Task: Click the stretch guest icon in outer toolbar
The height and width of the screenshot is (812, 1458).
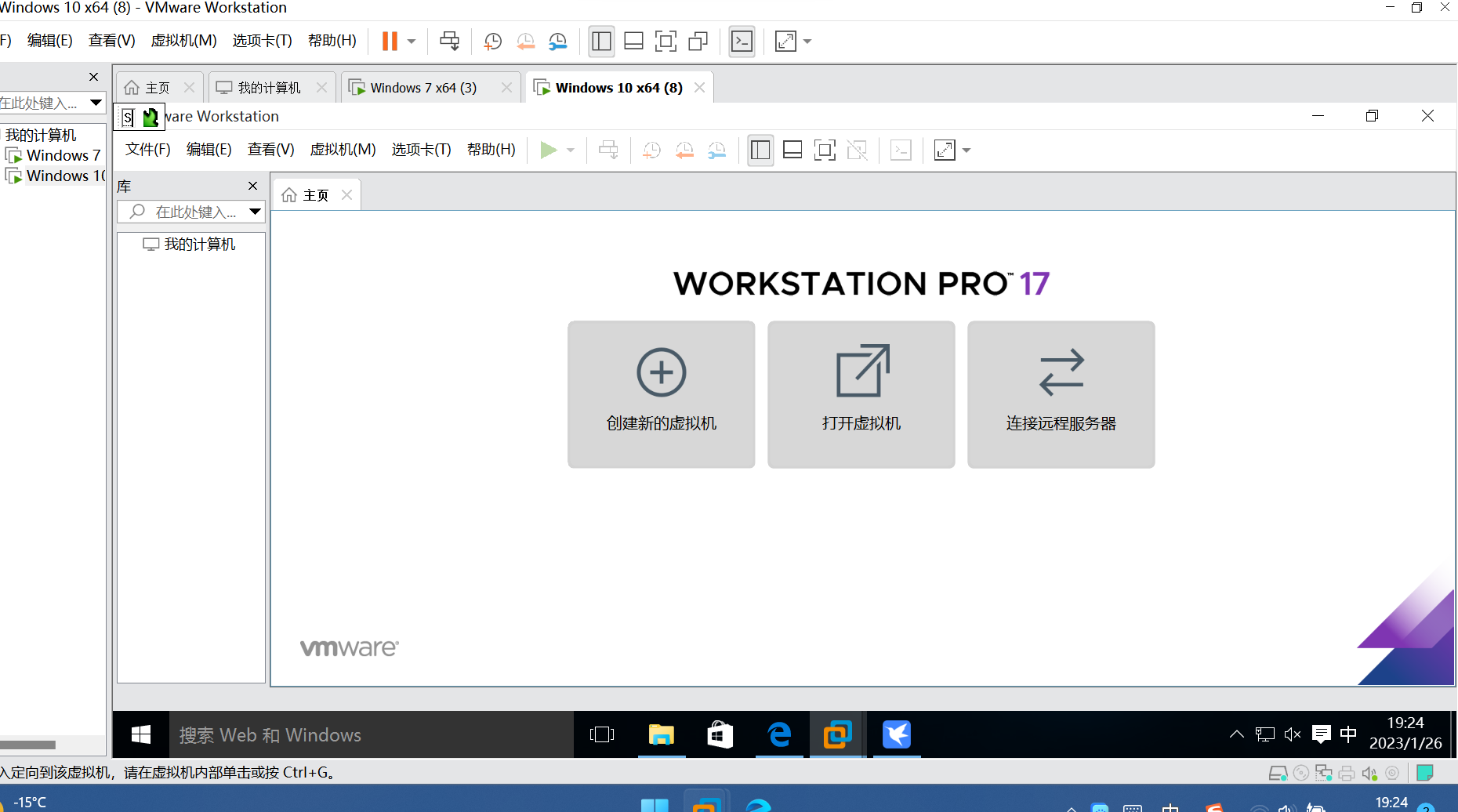Action: coord(785,41)
